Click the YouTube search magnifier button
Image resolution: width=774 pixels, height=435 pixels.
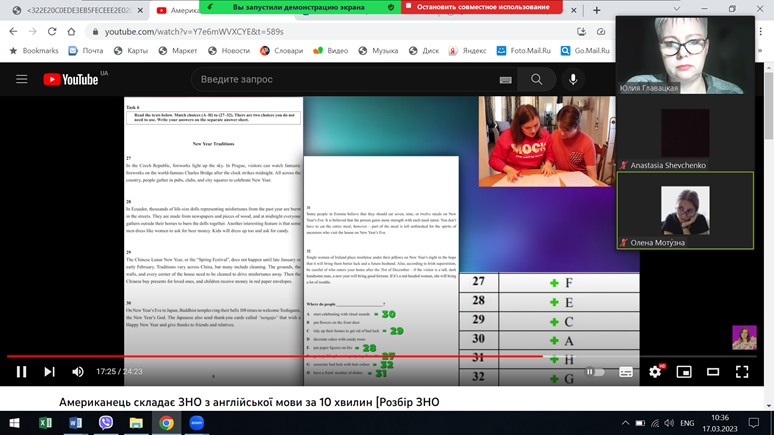click(x=537, y=79)
